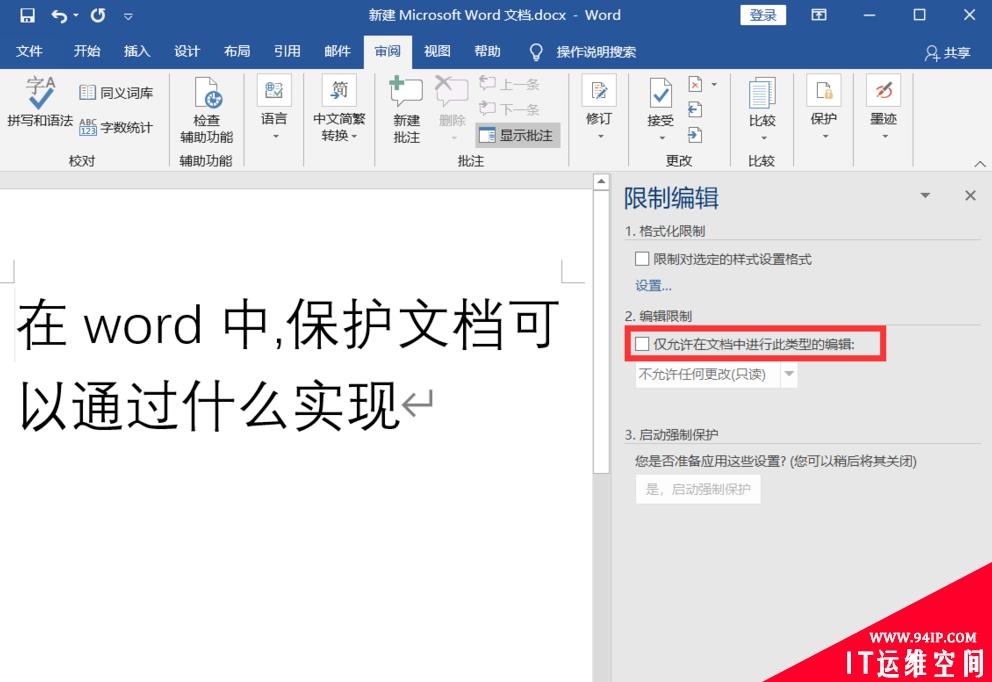The width and height of the screenshot is (992, 682).
Task: Switch to the Mailings (邮件) tab
Action: click(337, 51)
